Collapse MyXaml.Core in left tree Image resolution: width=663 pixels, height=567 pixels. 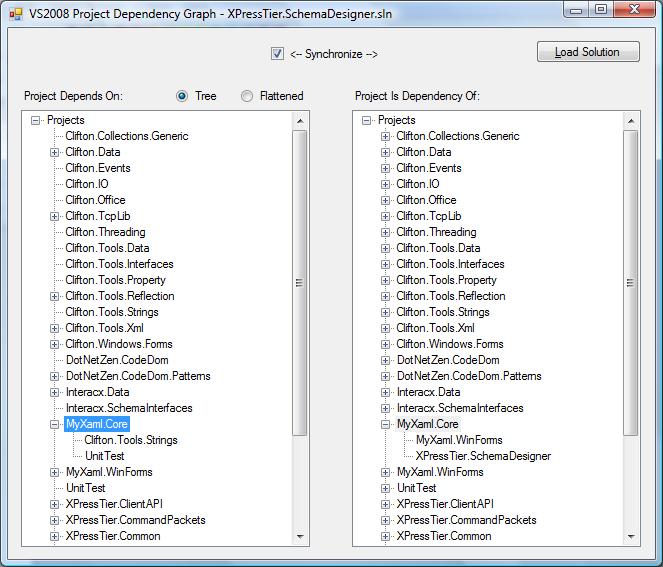click(x=55, y=424)
